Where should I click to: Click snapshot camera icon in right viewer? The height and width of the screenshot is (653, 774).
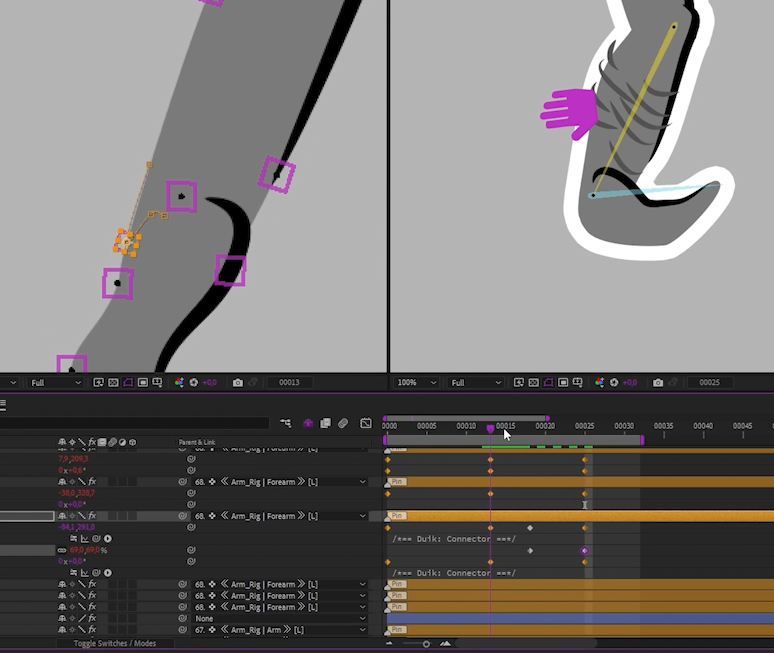pos(658,383)
